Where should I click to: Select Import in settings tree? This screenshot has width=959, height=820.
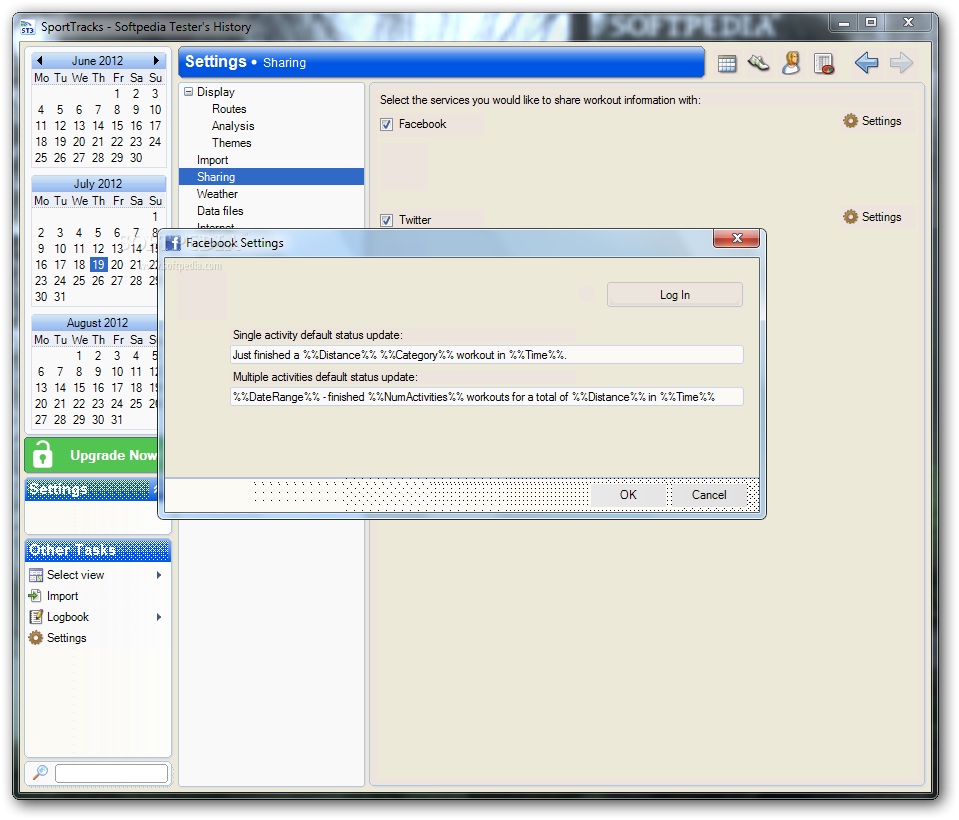pyautogui.click(x=212, y=160)
